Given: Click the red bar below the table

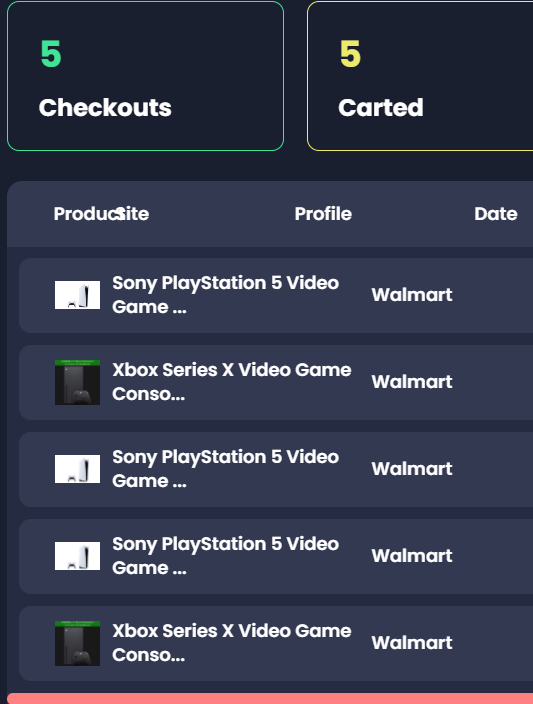Looking at the screenshot, I should tap(270, 699).
